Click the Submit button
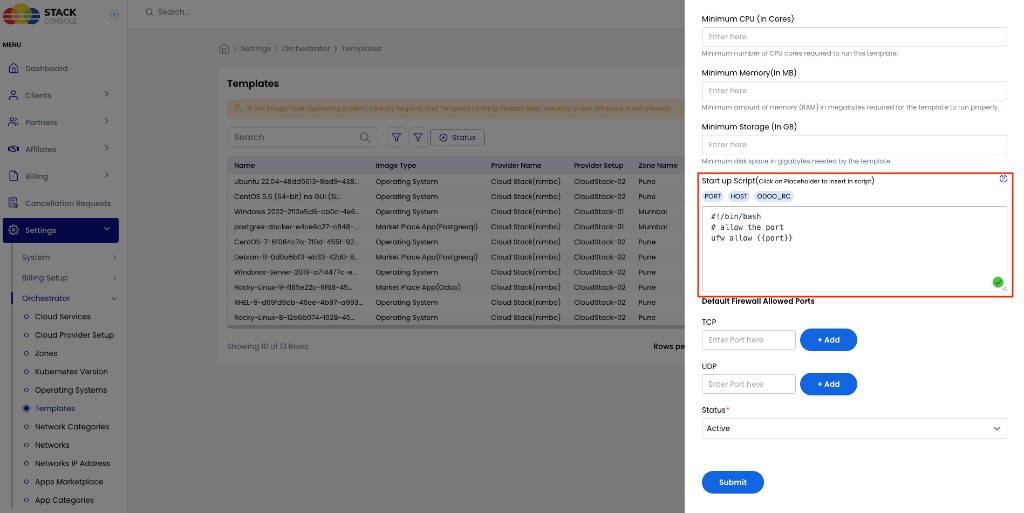 [733, 482]
